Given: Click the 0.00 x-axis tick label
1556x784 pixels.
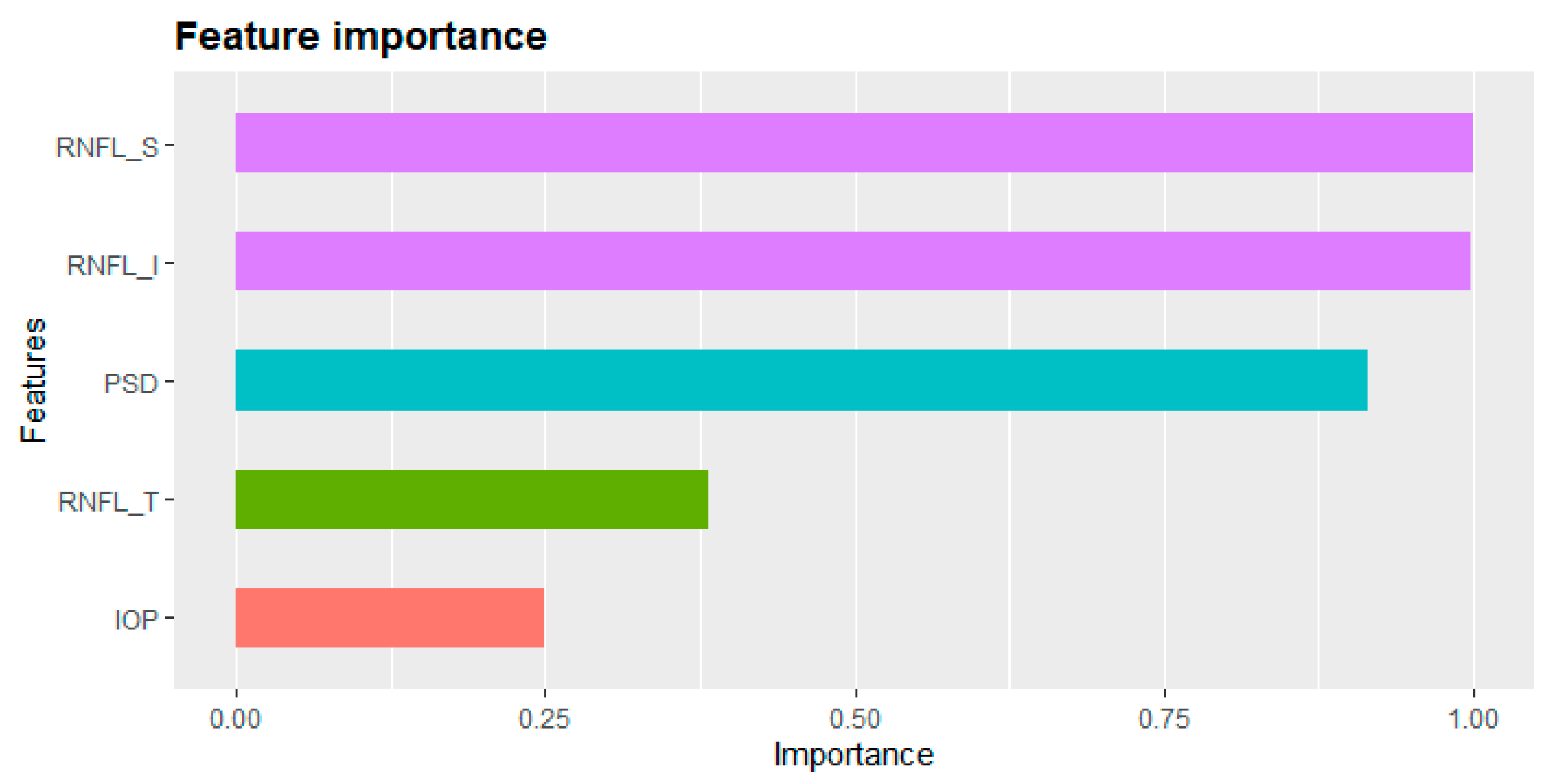Looking at the screenshot, I should (x=235, y=719).
